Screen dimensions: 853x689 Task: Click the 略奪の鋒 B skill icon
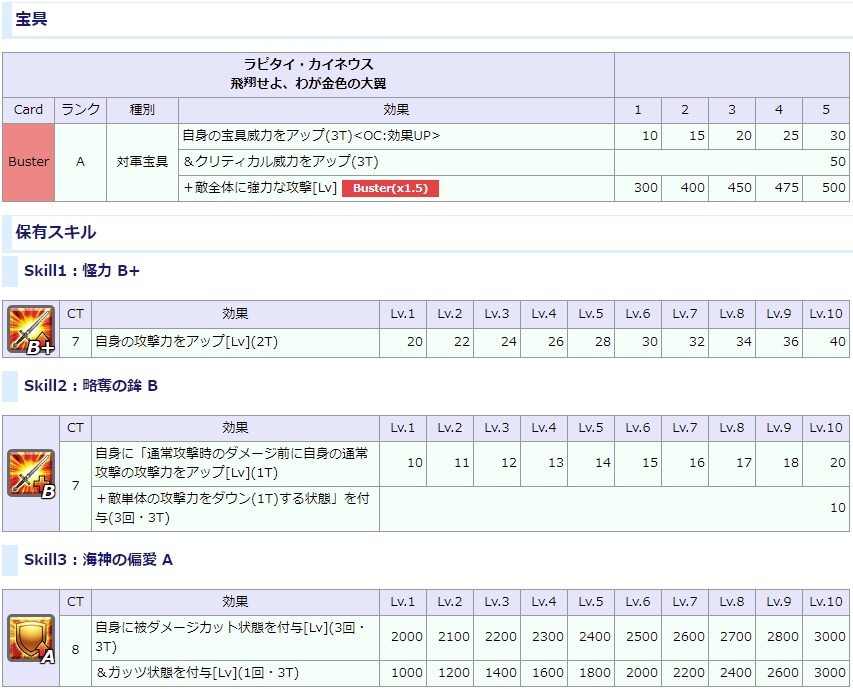pyautogui.click(x=31, y=473)
